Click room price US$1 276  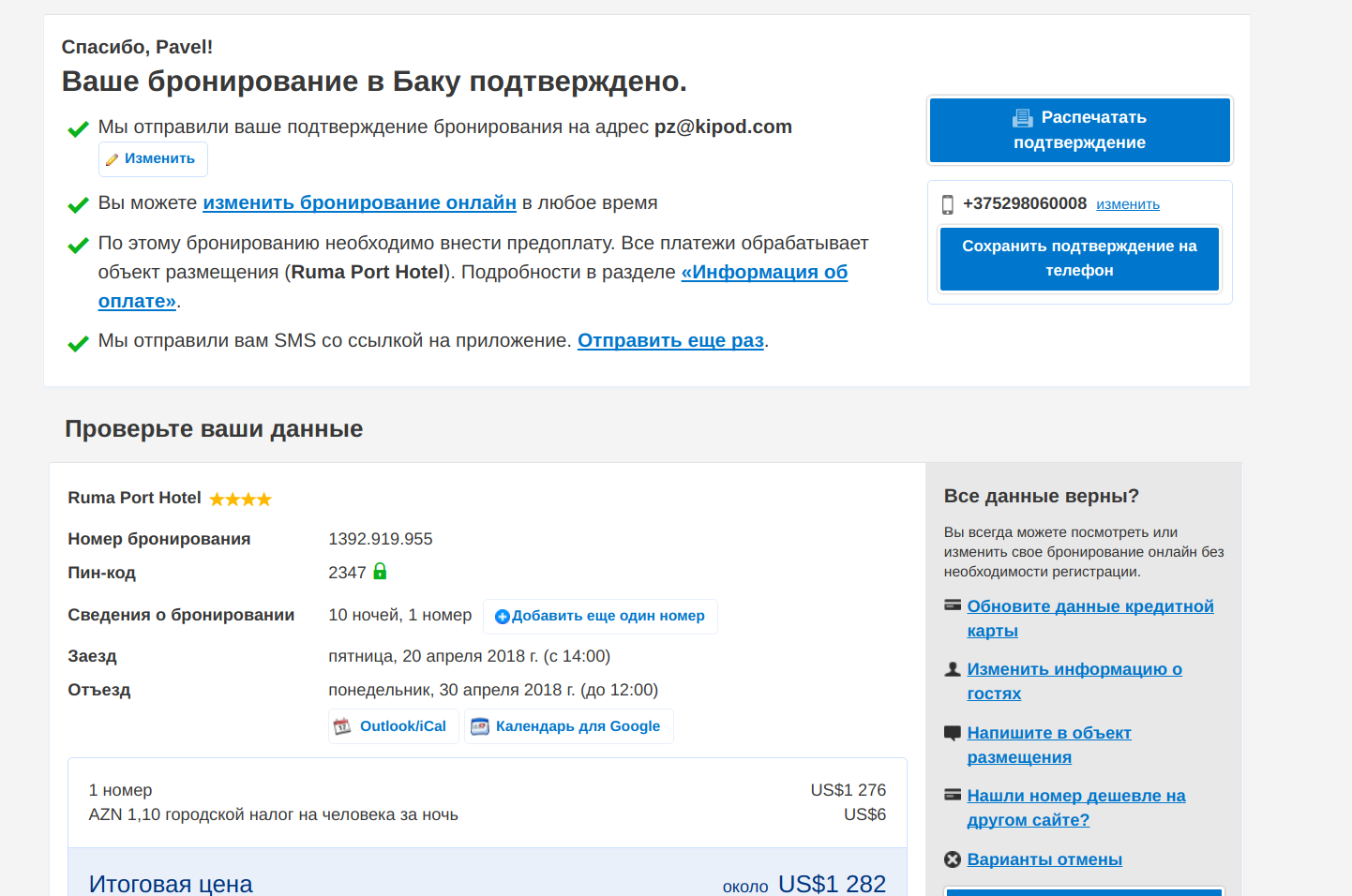[849, 790]
